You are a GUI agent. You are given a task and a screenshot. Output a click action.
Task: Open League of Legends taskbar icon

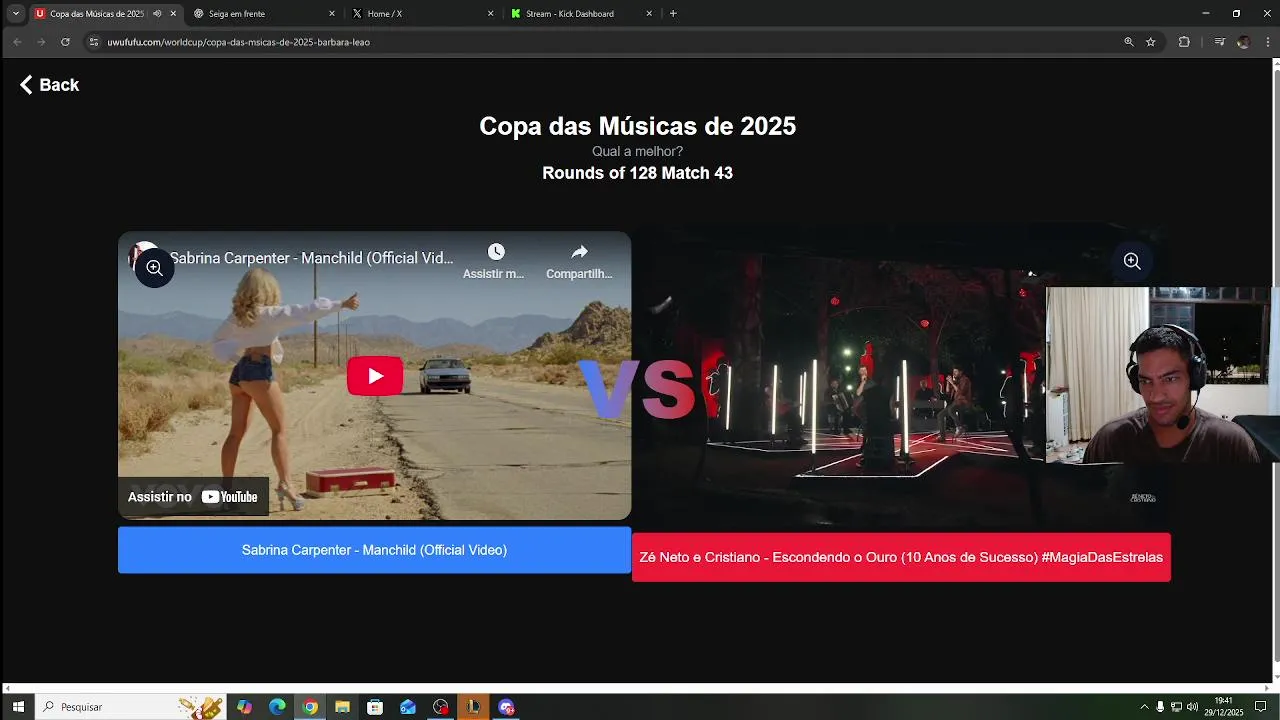(473, 707)
